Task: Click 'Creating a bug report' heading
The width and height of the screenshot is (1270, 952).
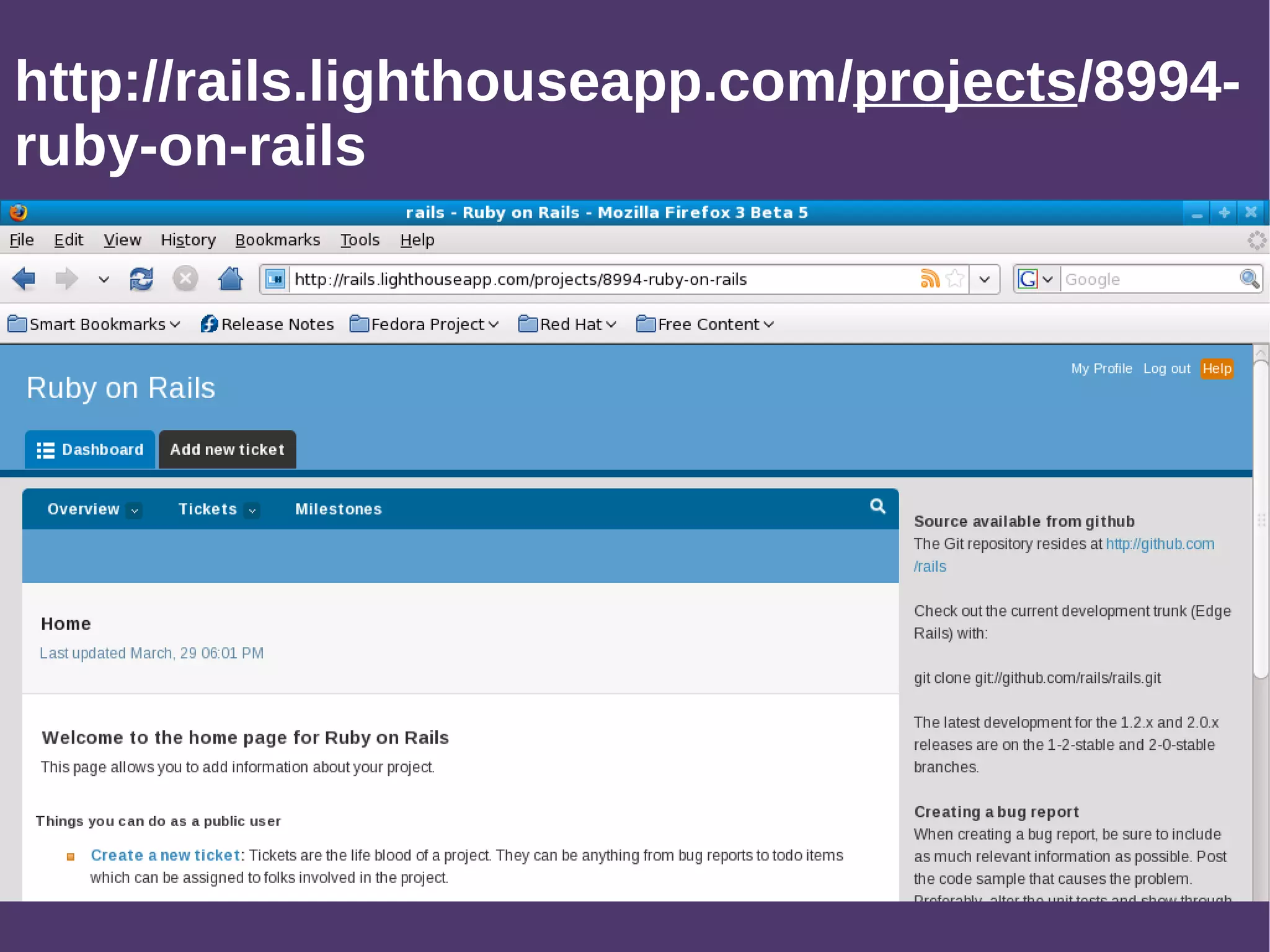Action: (997, 812)
